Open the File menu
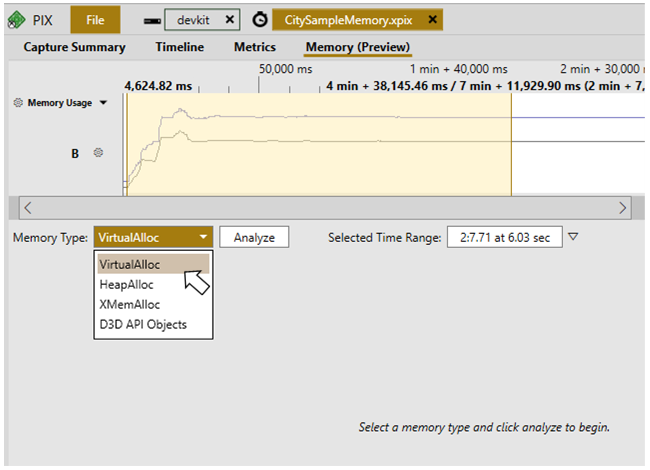650x470 pixels. (x=95, y=20)
